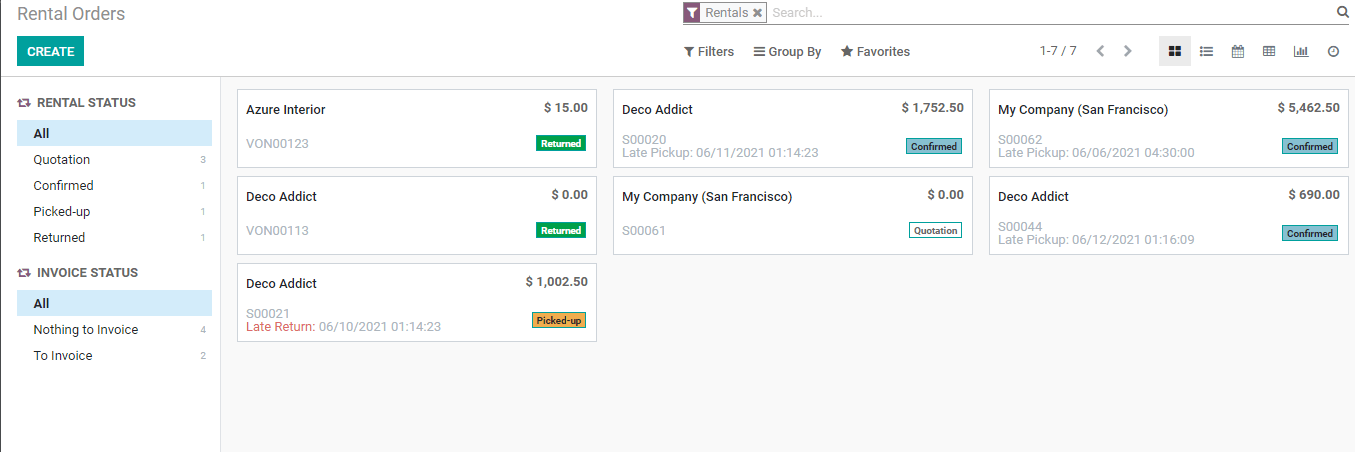Open the Favorites dropdown
The height and width of the screenshot is (452, 1355).
click(x=875, y=52)
